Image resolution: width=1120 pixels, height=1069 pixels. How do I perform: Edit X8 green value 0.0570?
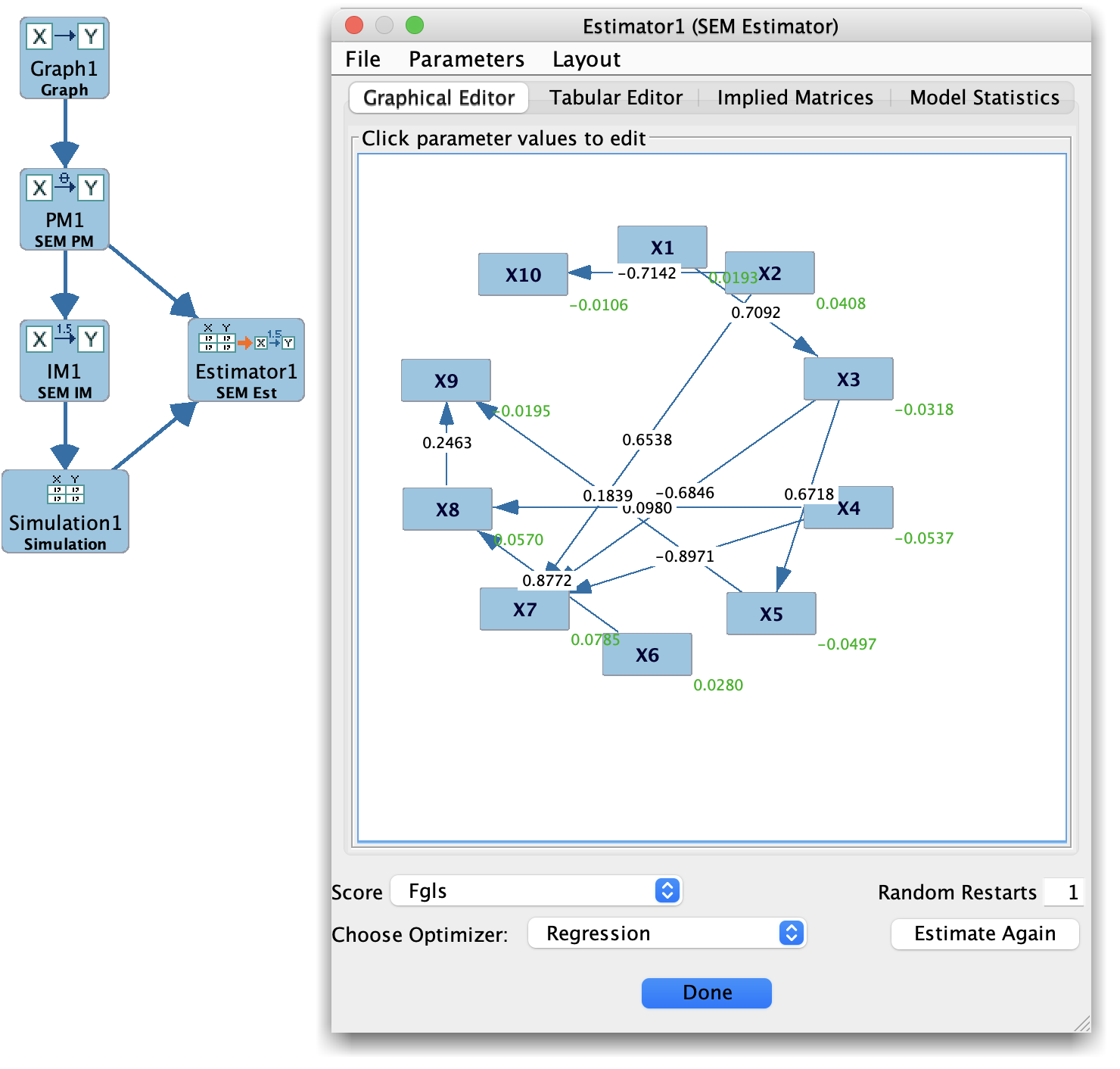518,540
